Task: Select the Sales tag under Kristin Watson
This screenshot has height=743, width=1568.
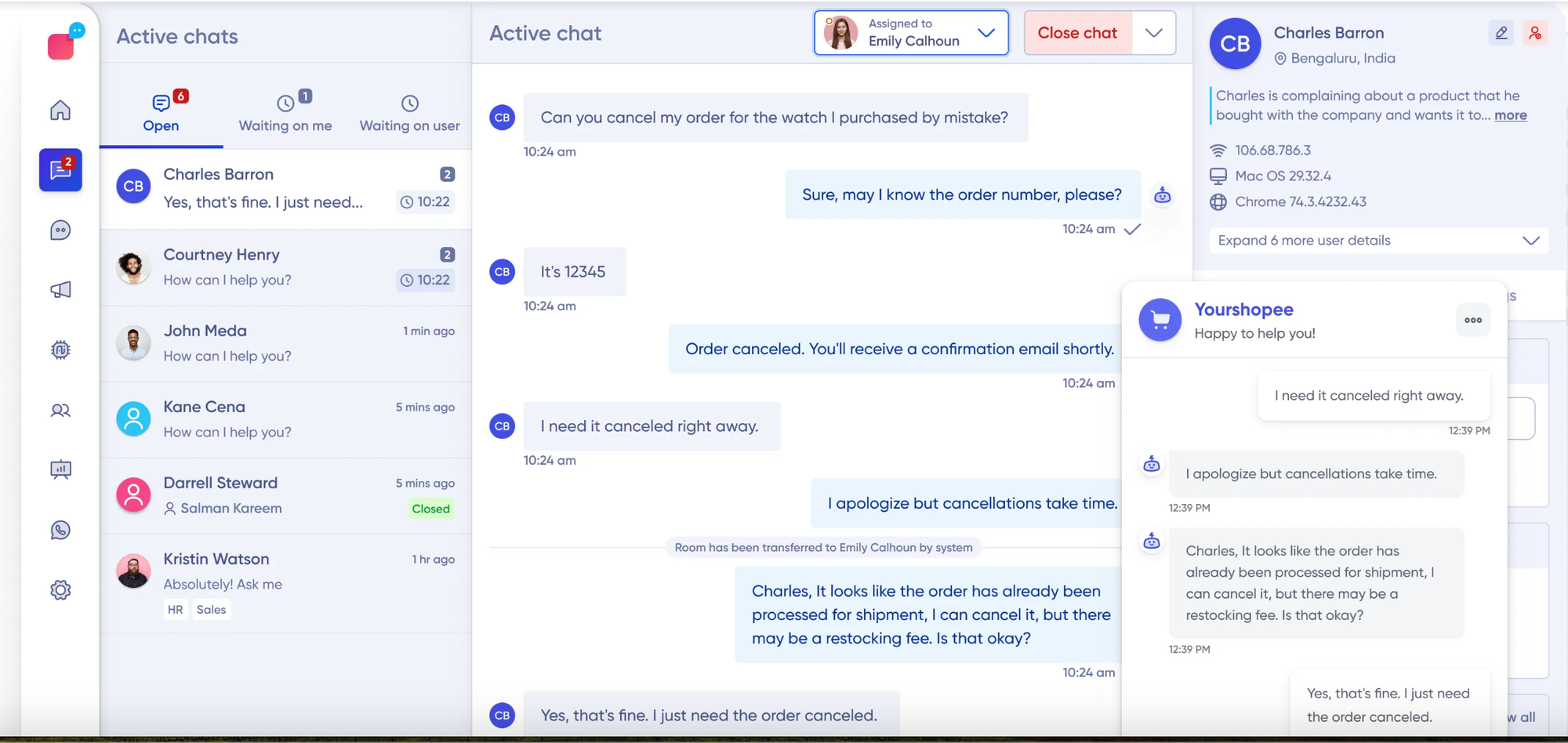Action: point(211,609)
